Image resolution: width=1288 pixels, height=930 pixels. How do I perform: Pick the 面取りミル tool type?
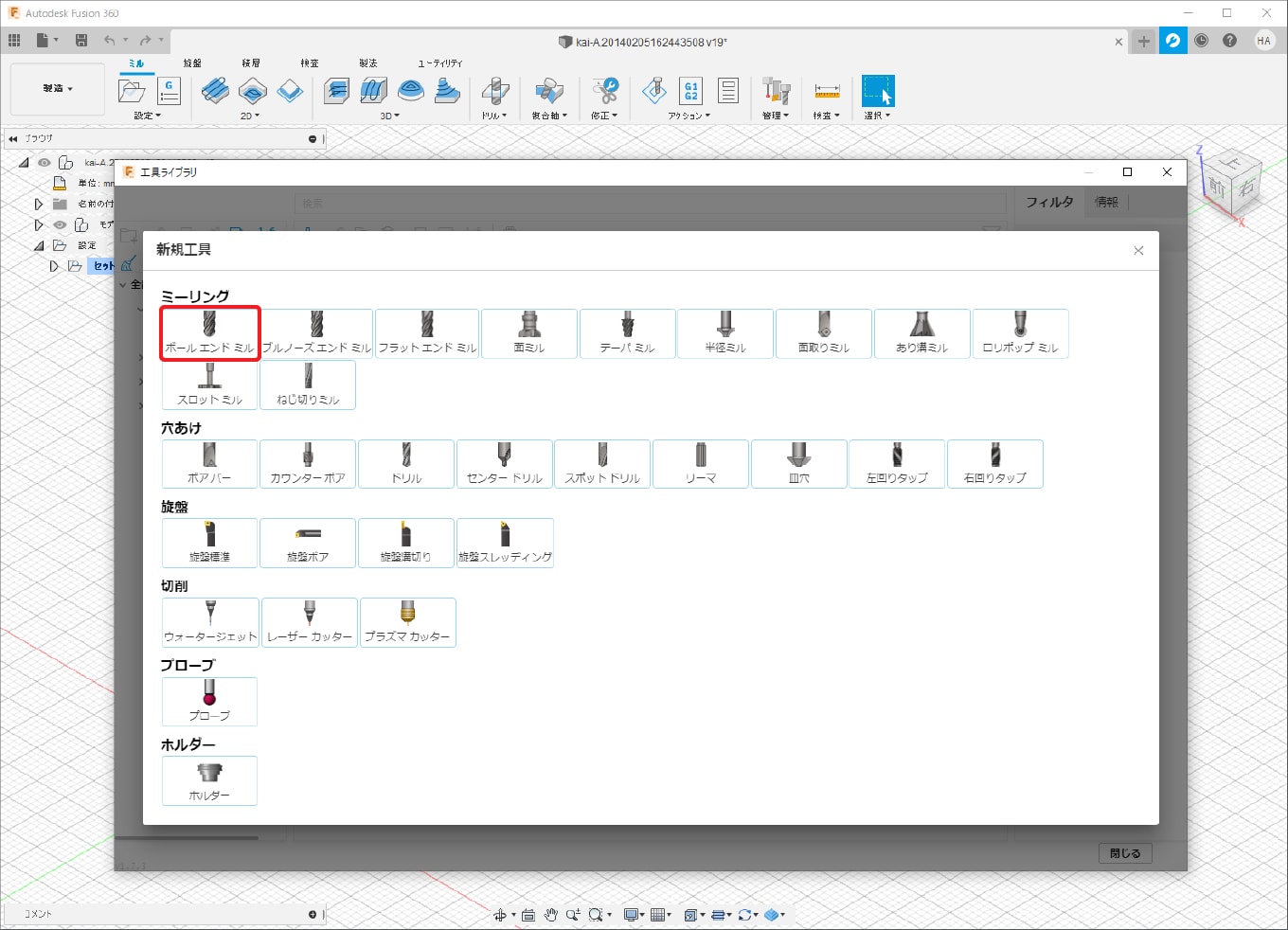(823, 333)
